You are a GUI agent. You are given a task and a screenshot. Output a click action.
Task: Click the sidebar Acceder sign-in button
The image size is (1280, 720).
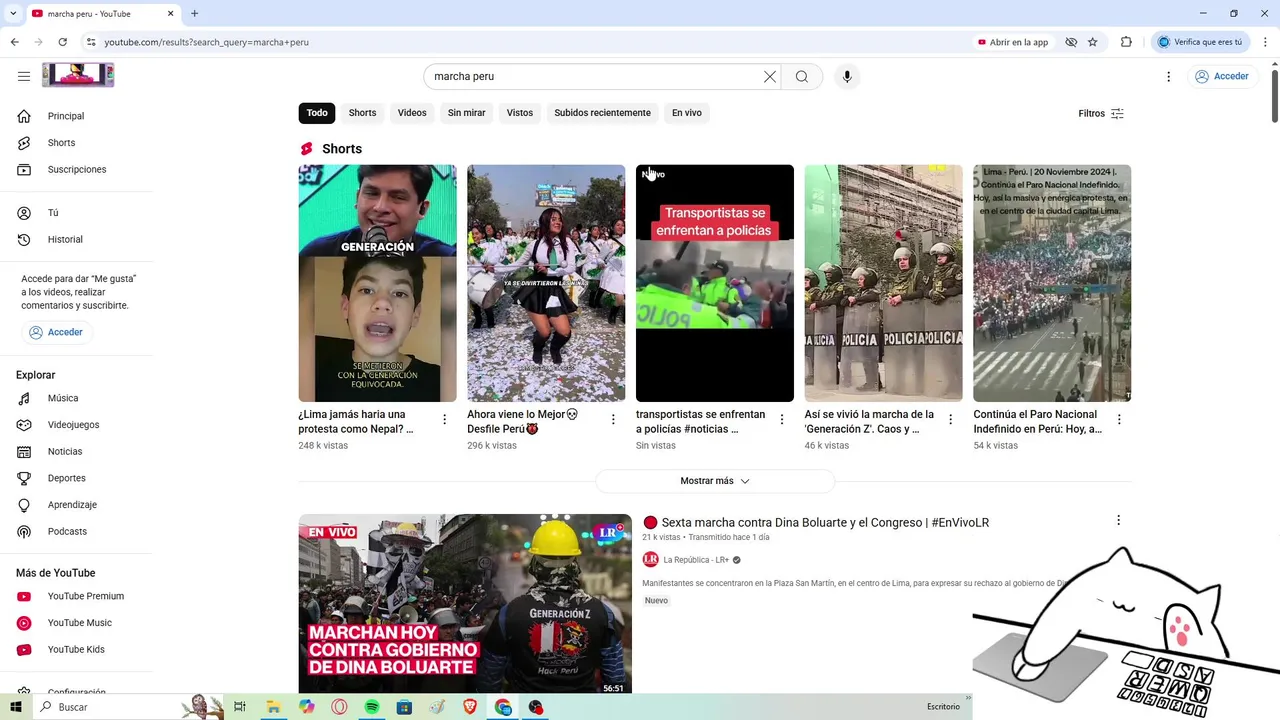point(56,332)
